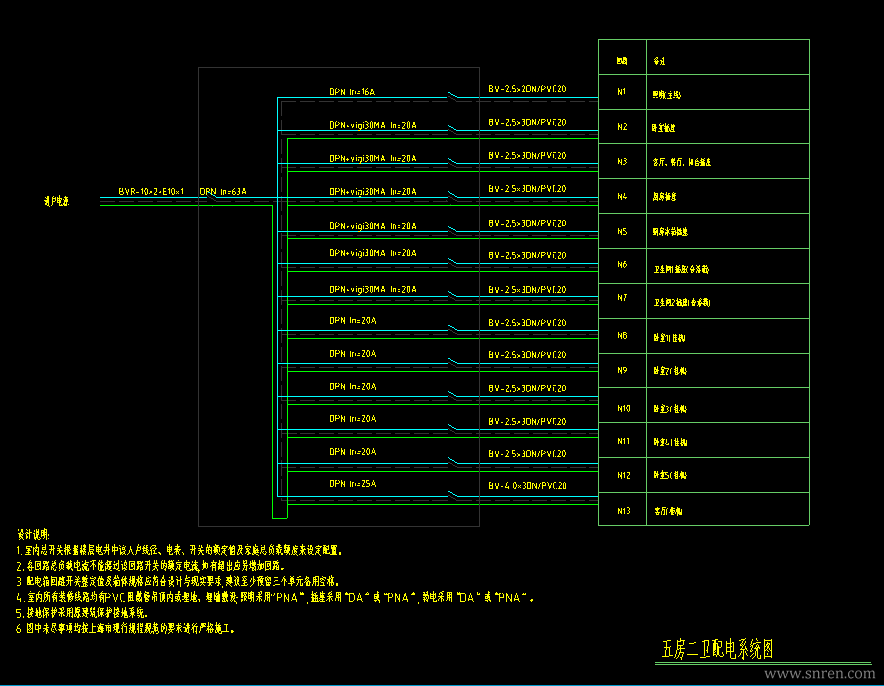Select circuit cell 'N4' in the table

pyautogui.click(x=622, y=197)
